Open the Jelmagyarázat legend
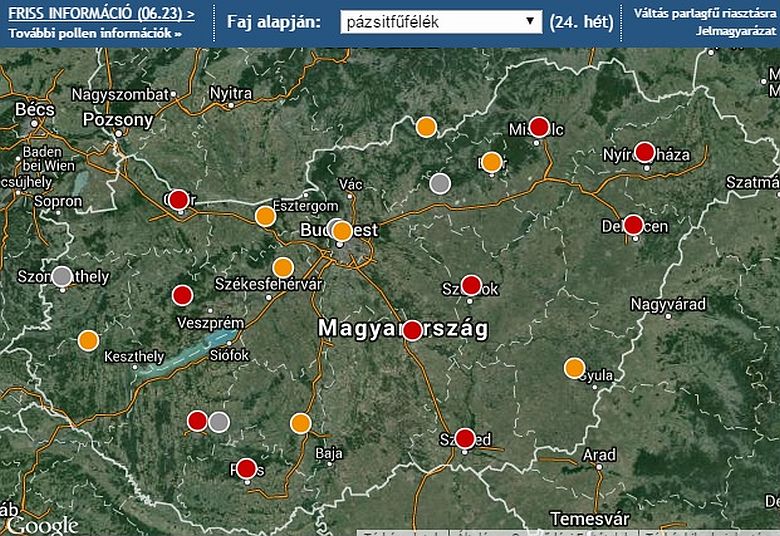The width and height of the screenshot is (780, 536). click(737, 31)
